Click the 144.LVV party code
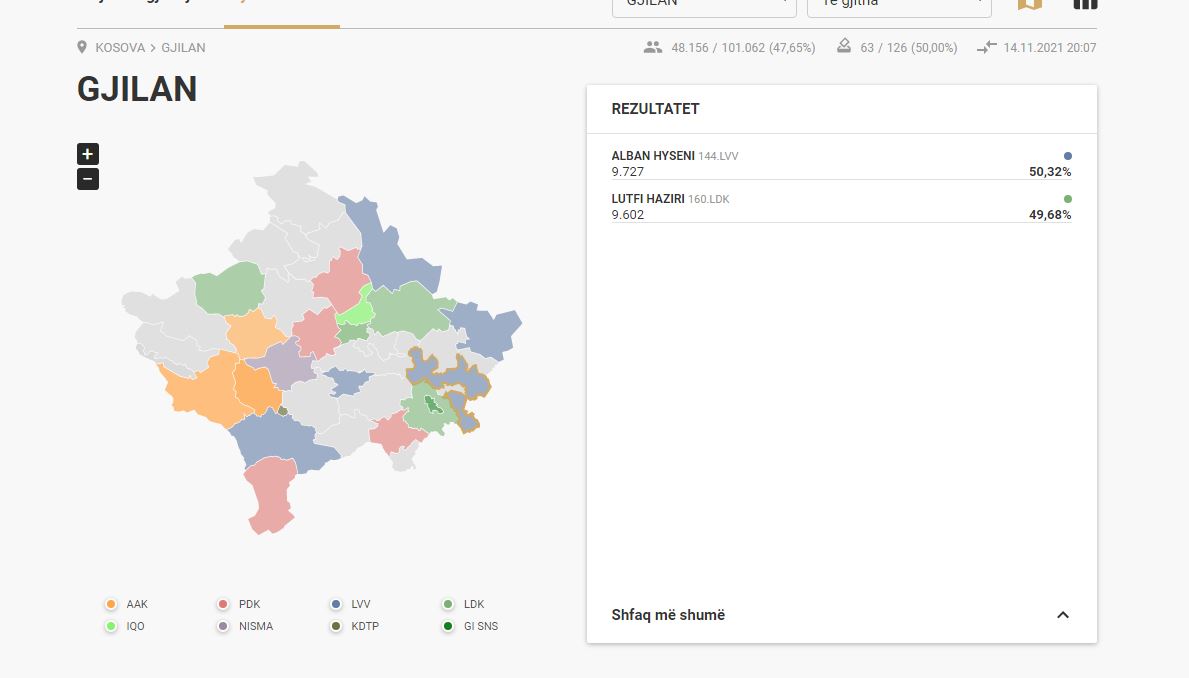 718,156
